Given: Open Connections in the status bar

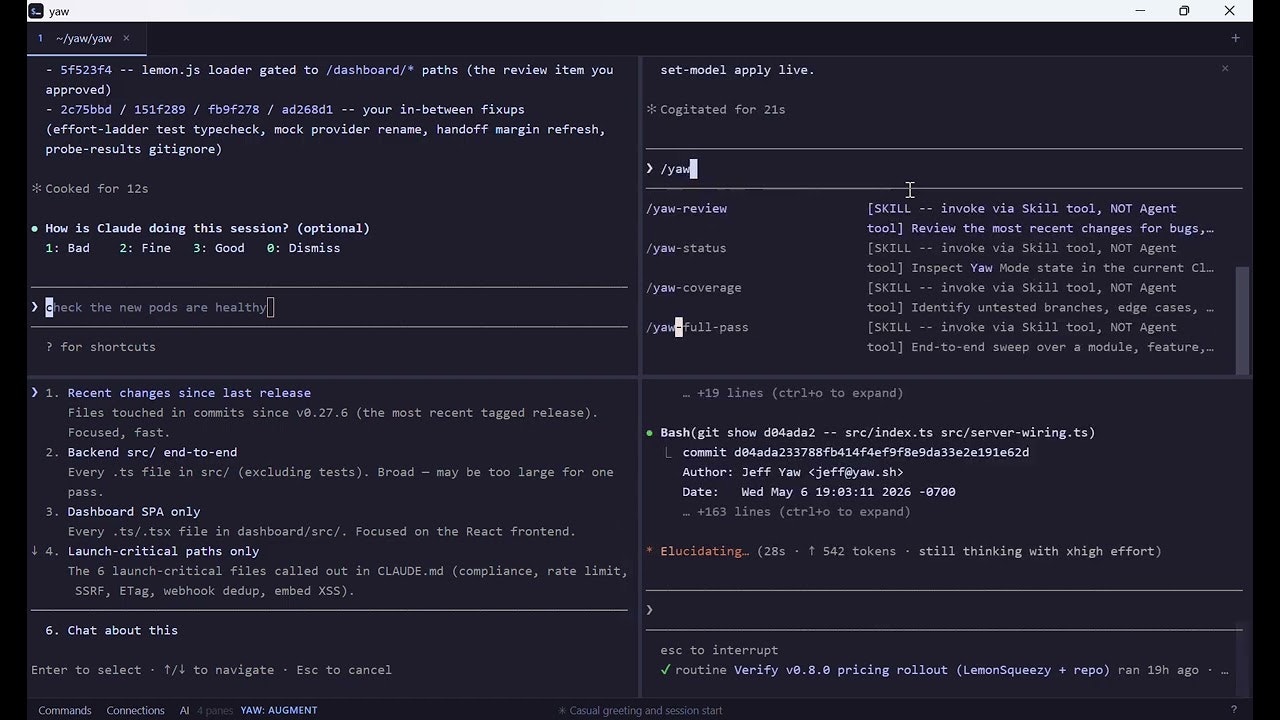Looking at the screenshot, I should coord(135,710).
